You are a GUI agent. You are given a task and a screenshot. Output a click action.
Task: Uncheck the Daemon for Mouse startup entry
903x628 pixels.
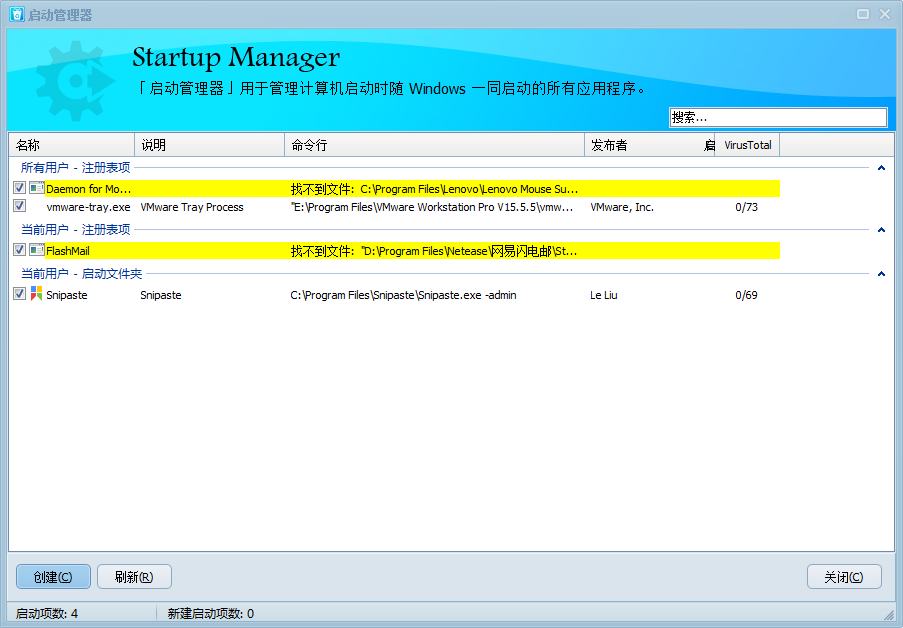point(20,188)
